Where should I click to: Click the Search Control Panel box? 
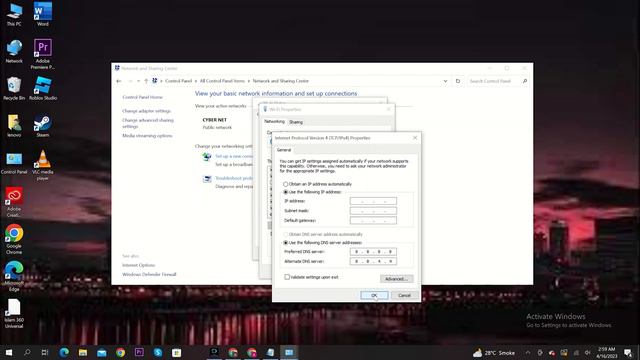498,81
